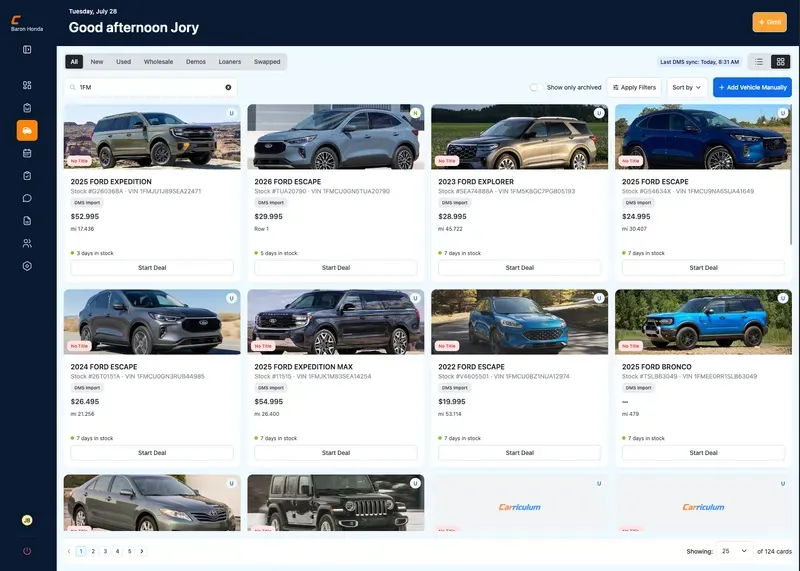Screen dimensions: 800x571
Task: Select the highlighted vehicle inventory sidebar icon
Action: 27,131
